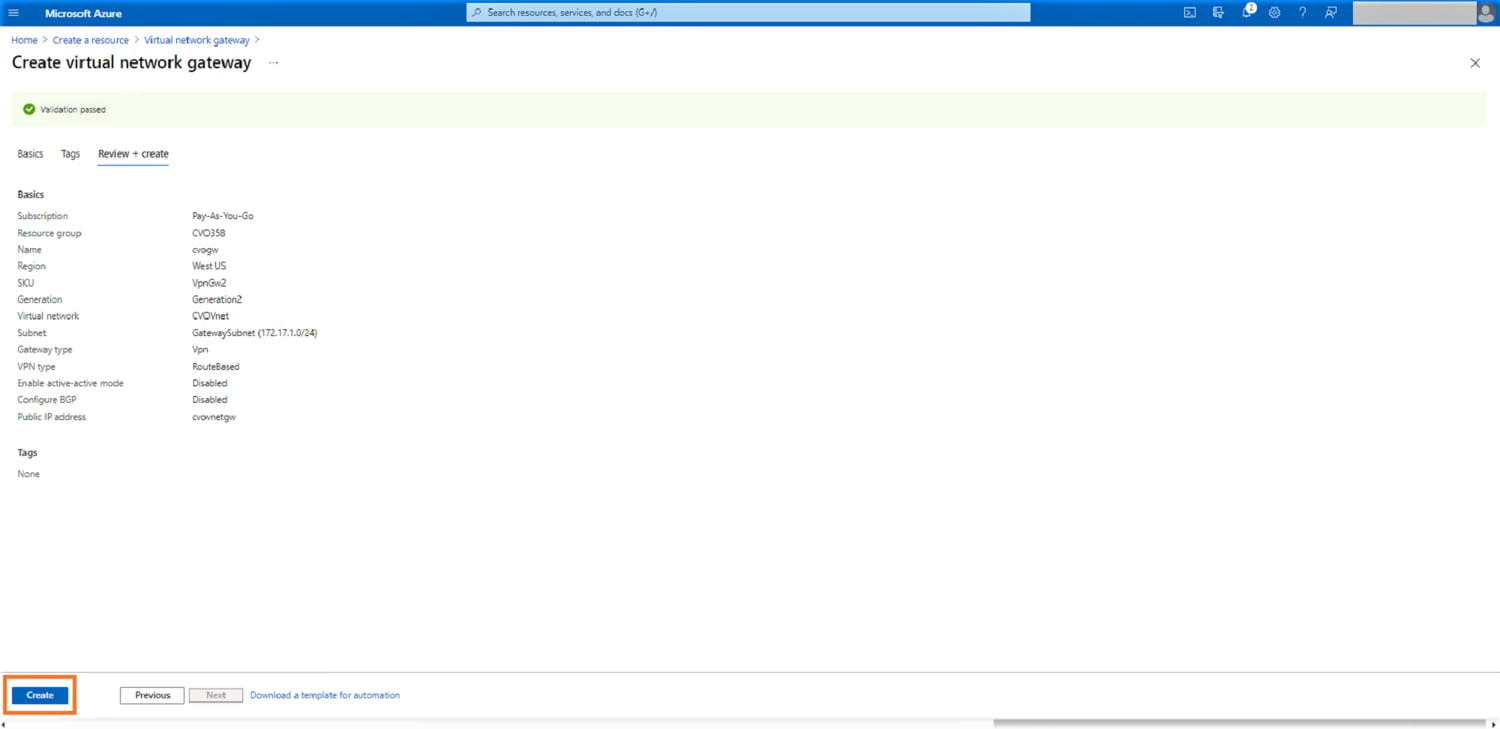Click the horizontal scrollbar at bottom
The image size is (1500, 729).
point(1238,723)
